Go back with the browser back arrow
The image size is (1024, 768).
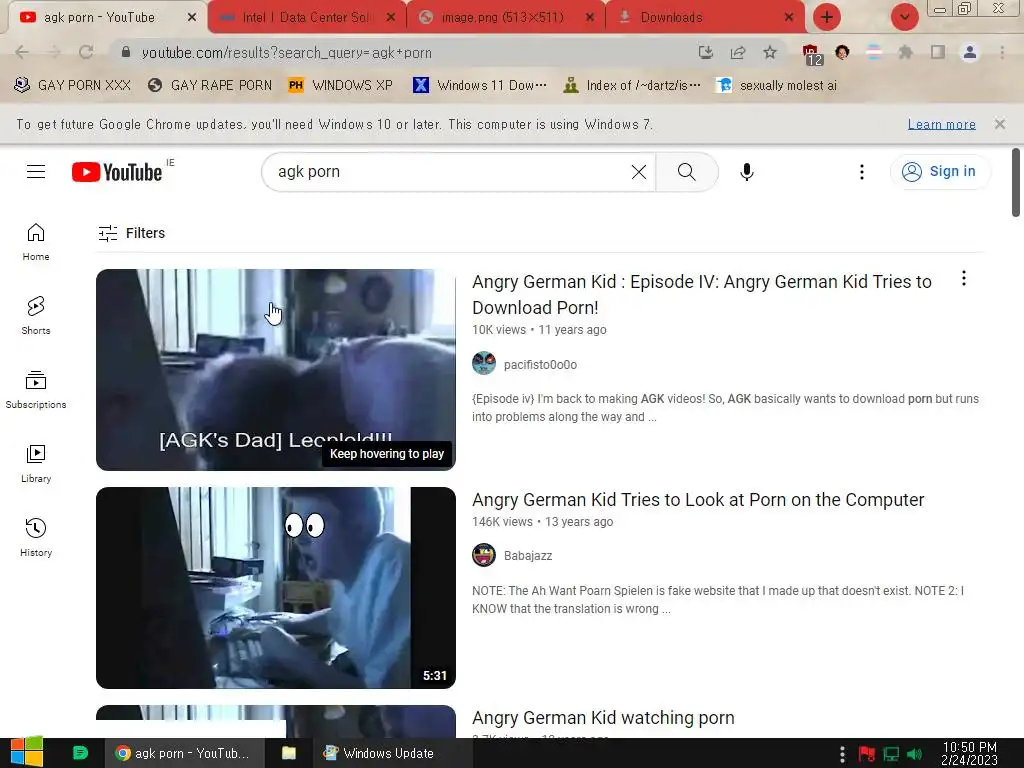pyautogui.click(x=22, y=52)
